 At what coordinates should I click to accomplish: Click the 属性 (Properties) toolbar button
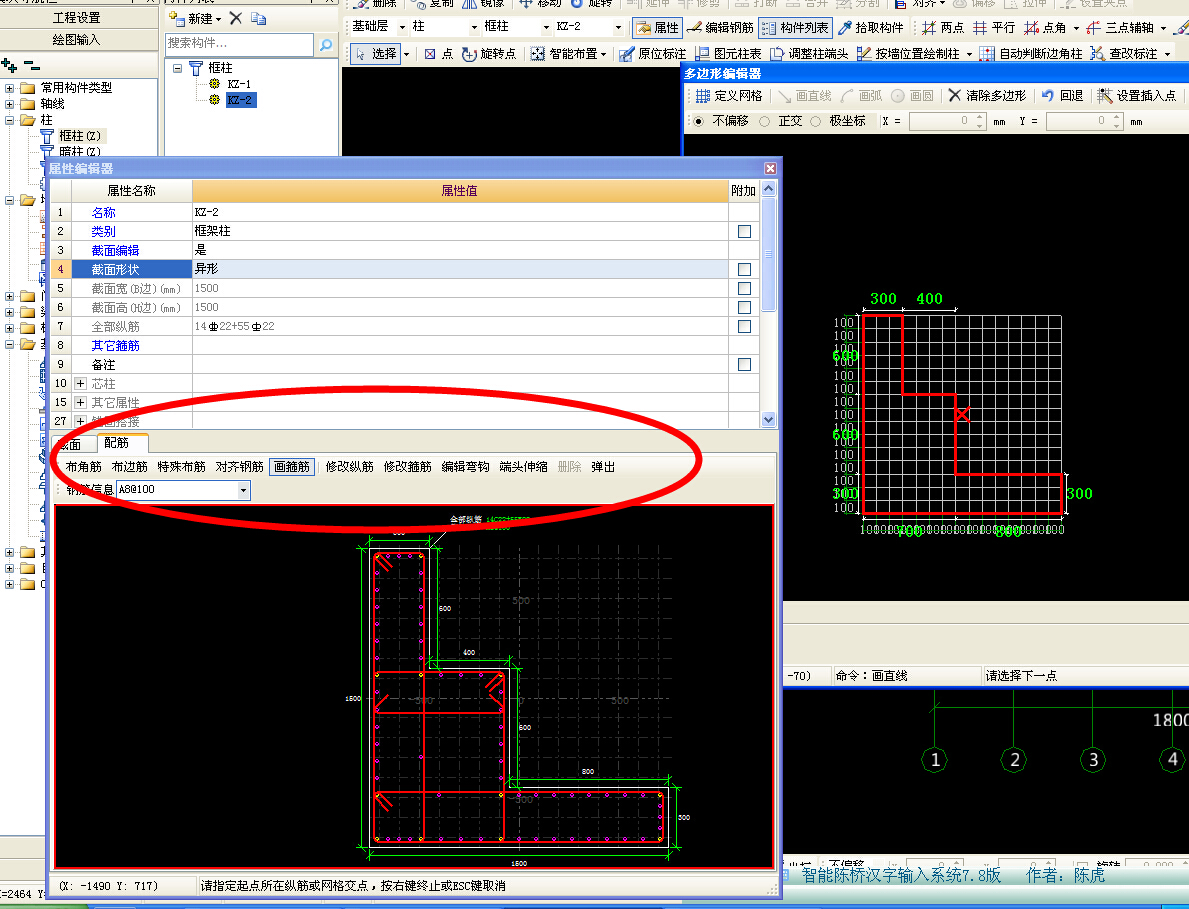[x=657, y=28]
